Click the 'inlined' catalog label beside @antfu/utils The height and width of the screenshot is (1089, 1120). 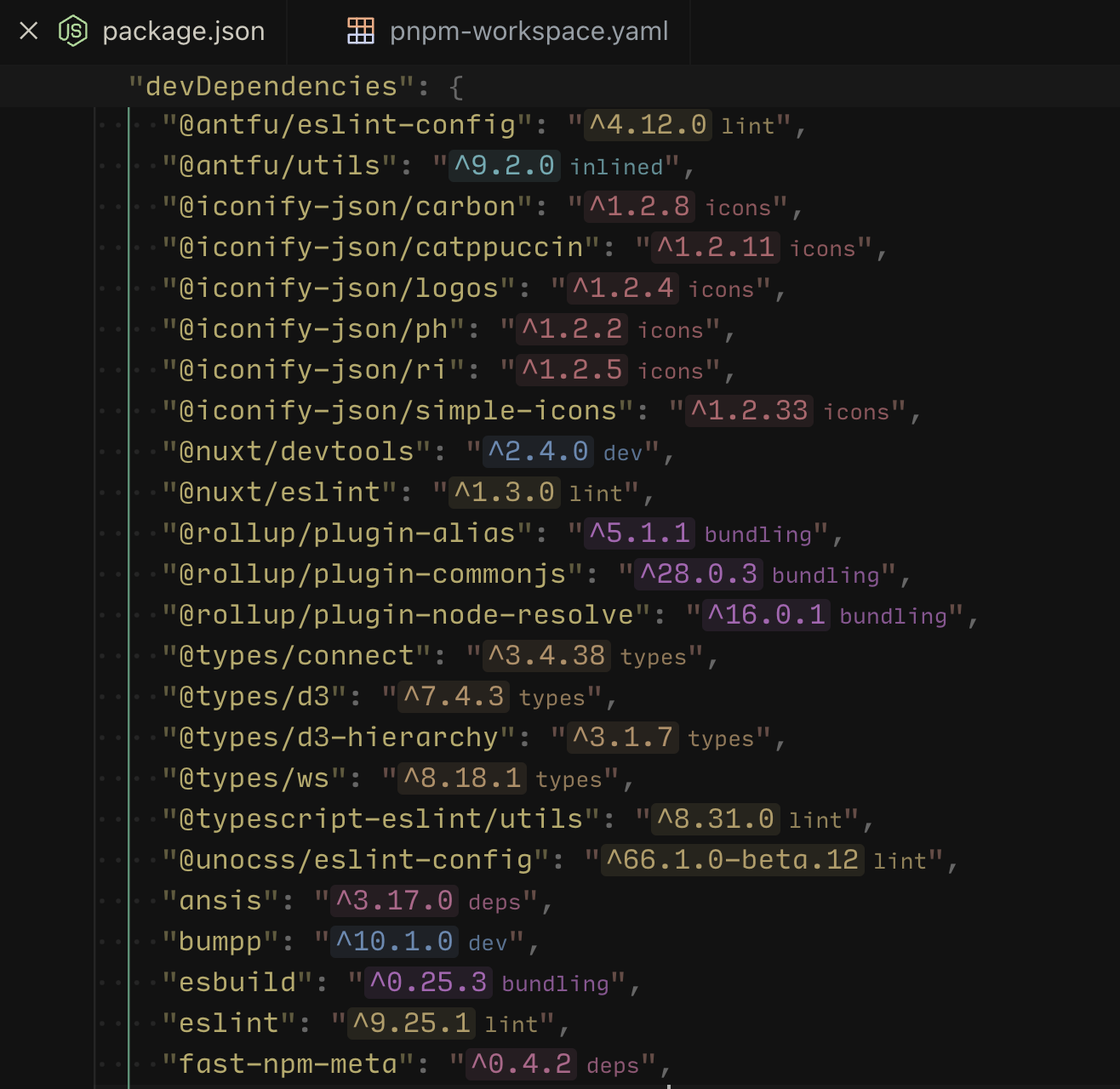click(x=619, y=168)
